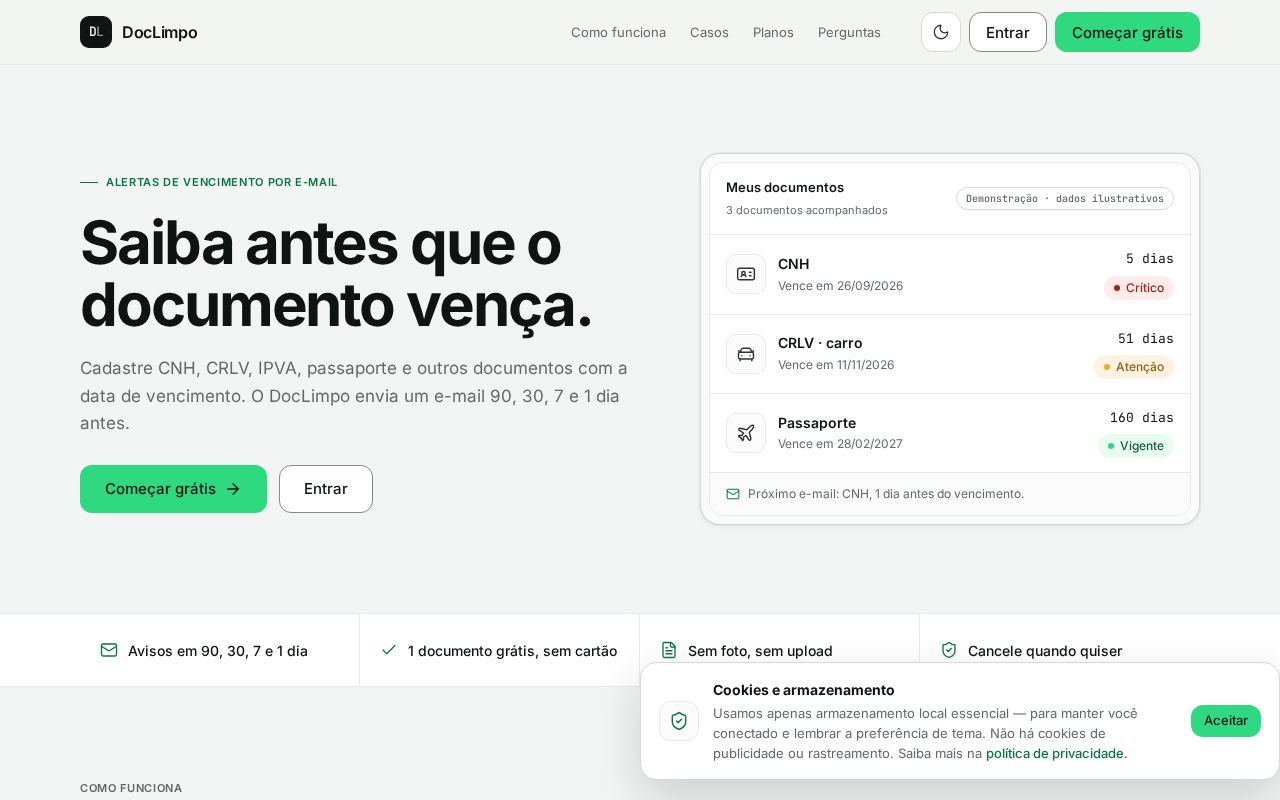
Task: Click the shield icon beside Cancele quando quiser
Action: (x=949, y=650)
